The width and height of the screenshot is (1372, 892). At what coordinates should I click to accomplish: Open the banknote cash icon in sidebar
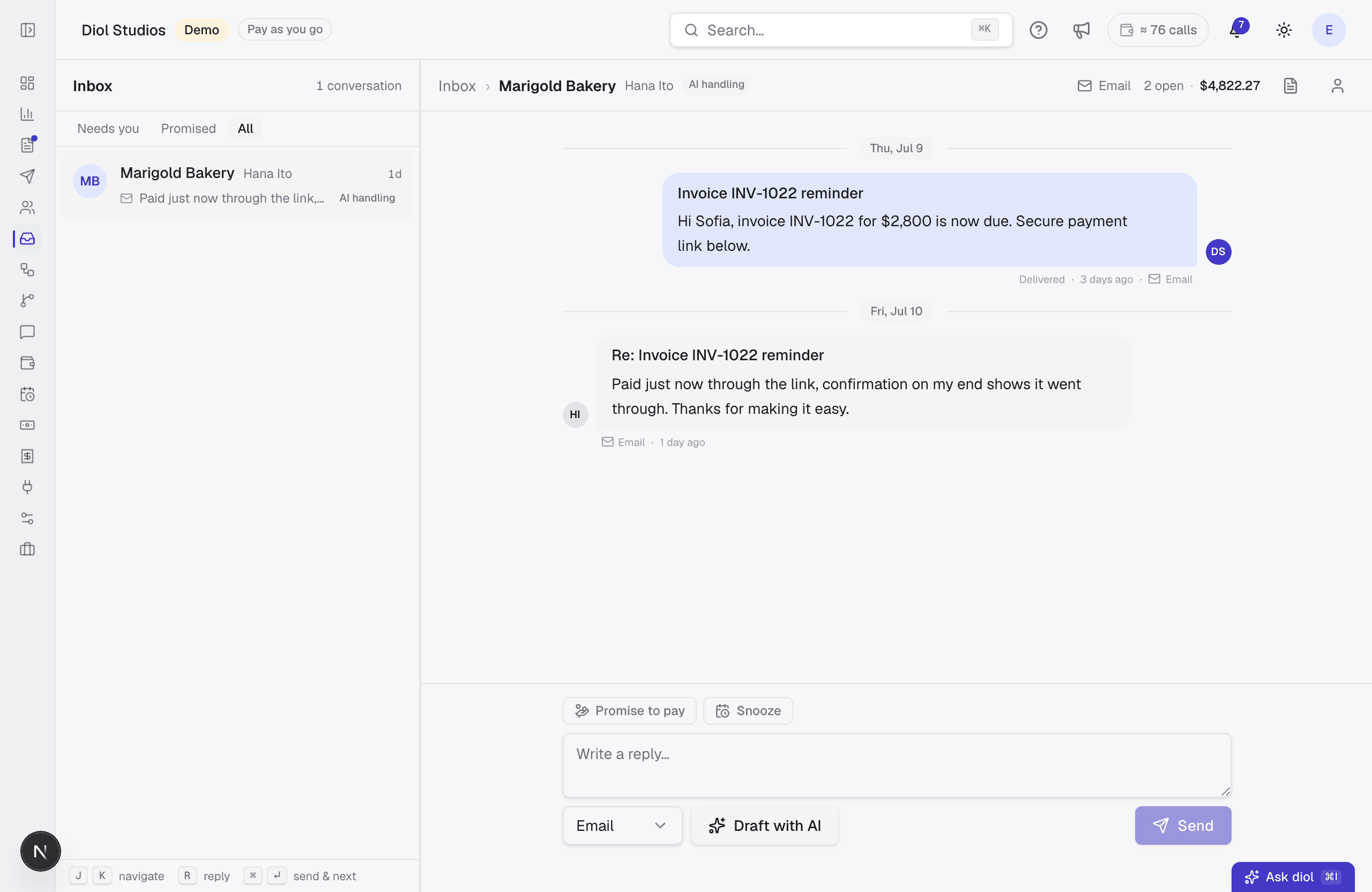[27, 425]
